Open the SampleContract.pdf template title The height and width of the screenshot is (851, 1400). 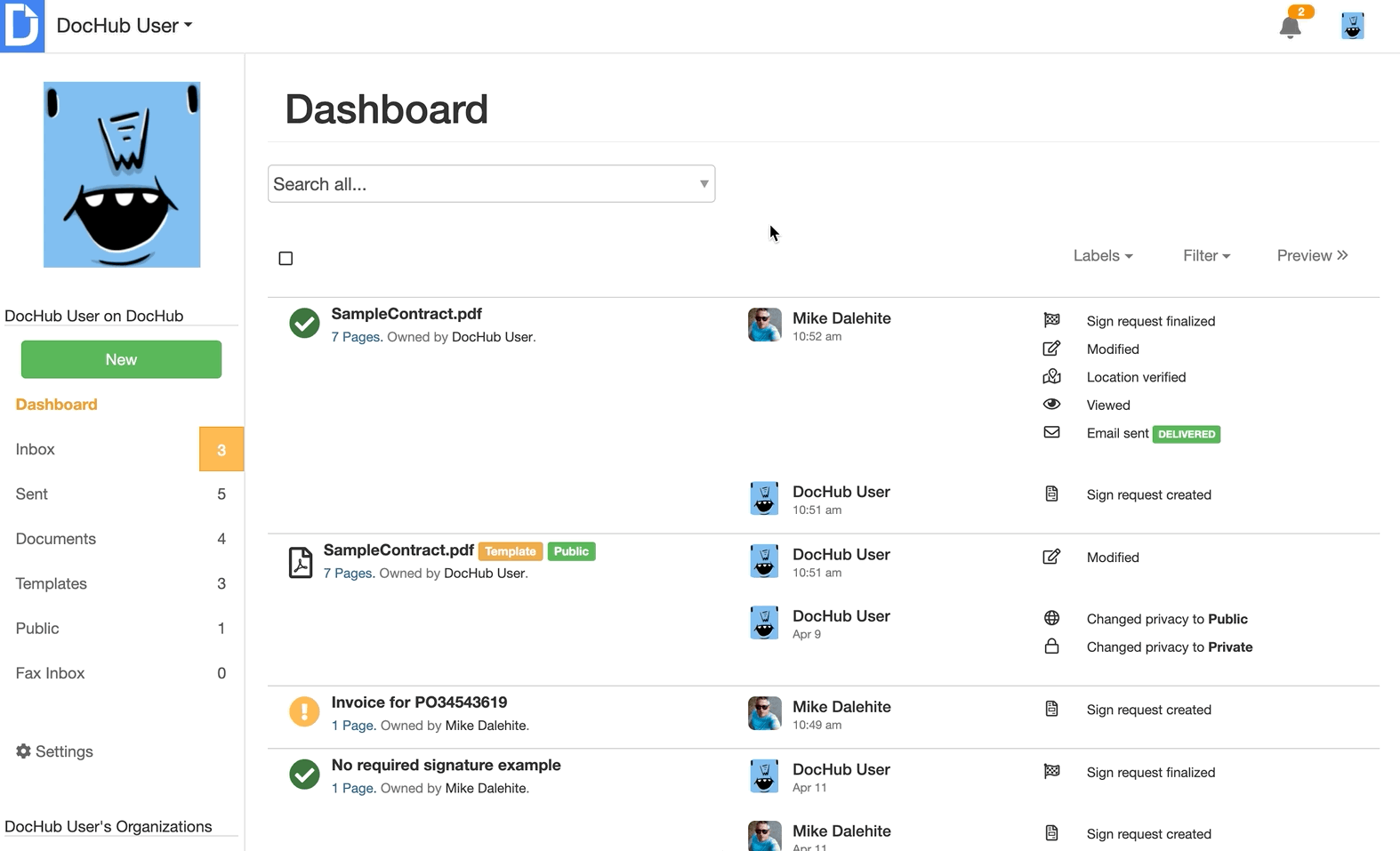[398, 550]
